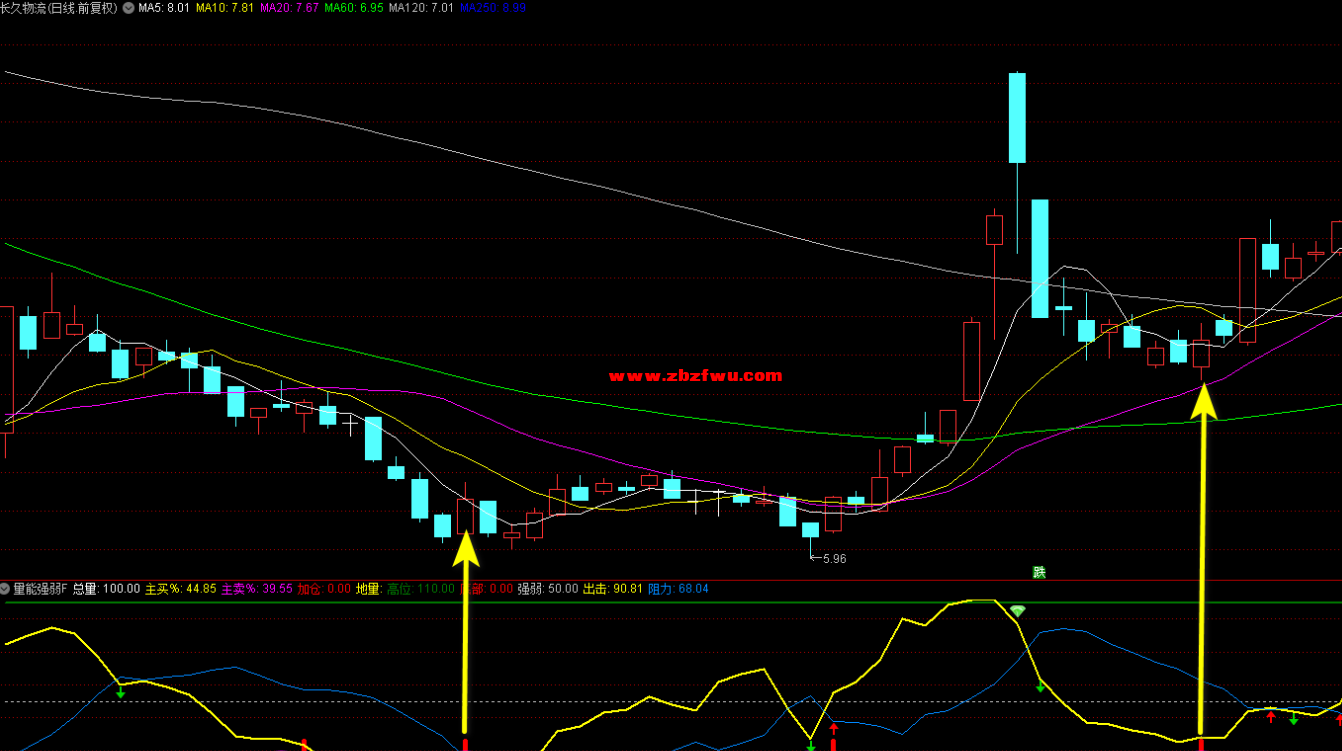Image resolution: width=1342 pixels, height=751 pixels.
Task: Click the 高位: 110.00 value
Action: [420, 589]
